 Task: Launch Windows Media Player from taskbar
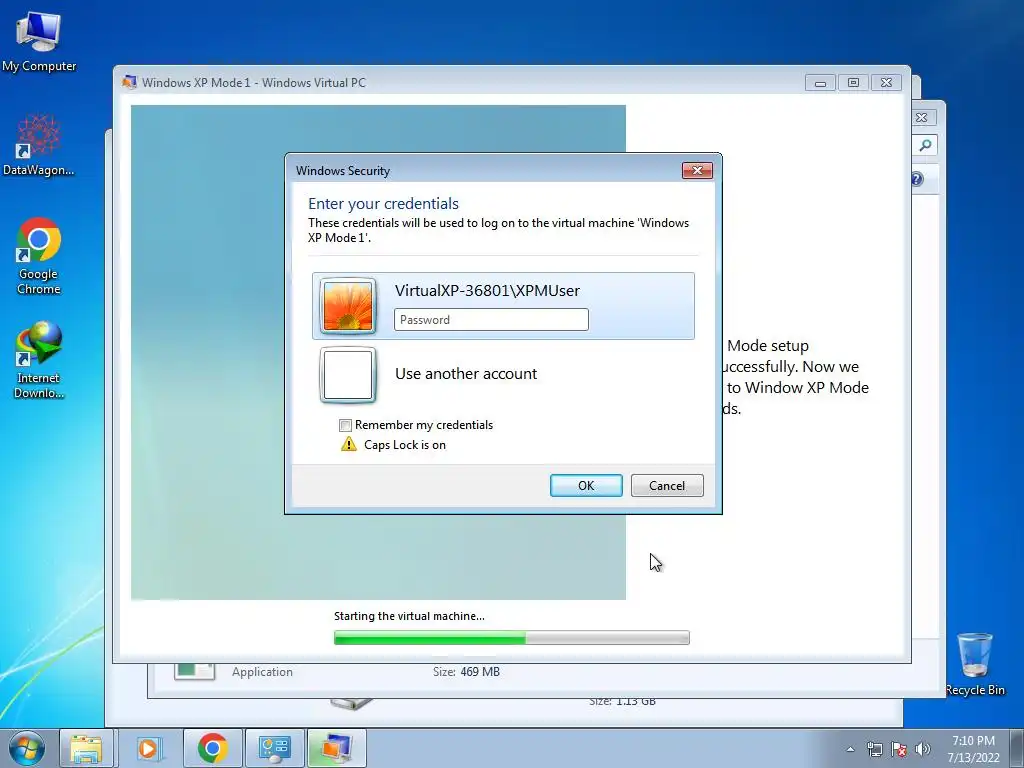click(x=148, y=748)
